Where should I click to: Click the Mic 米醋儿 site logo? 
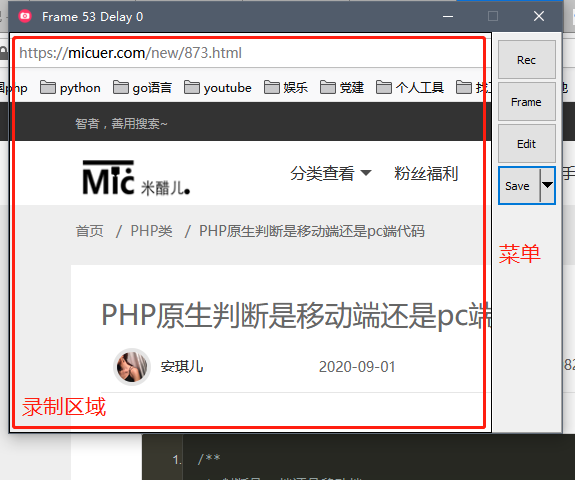point(136,178)
